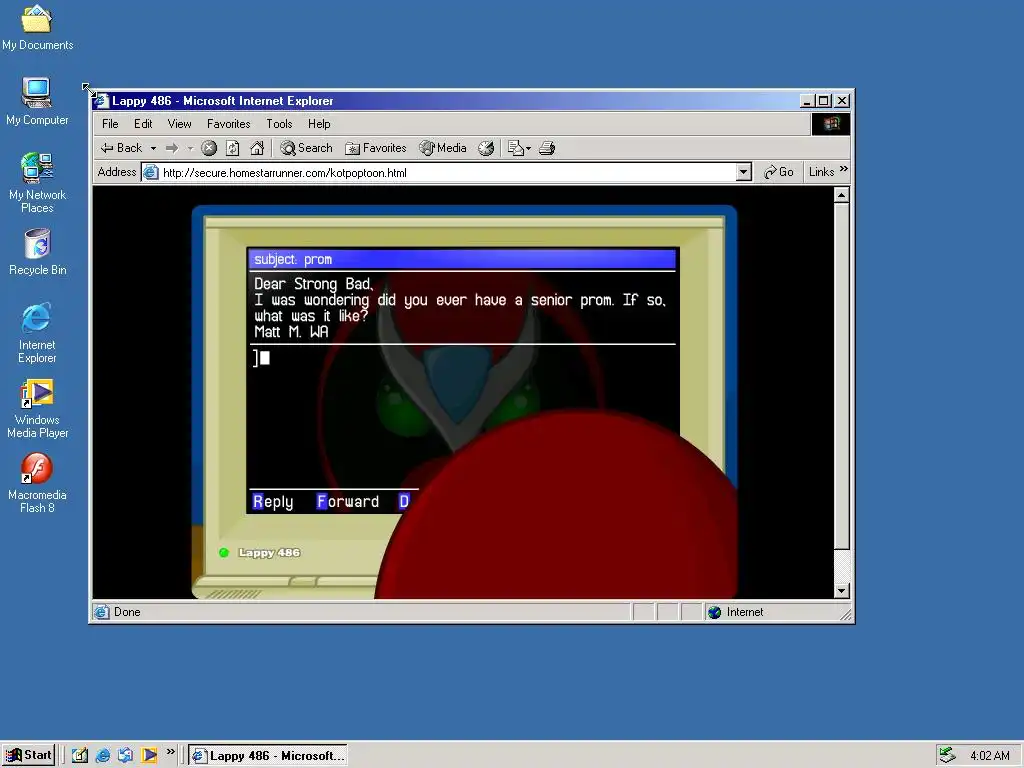Select My Network Places desktop icon
The image size is (1024, 768).
tap(37, 182)
